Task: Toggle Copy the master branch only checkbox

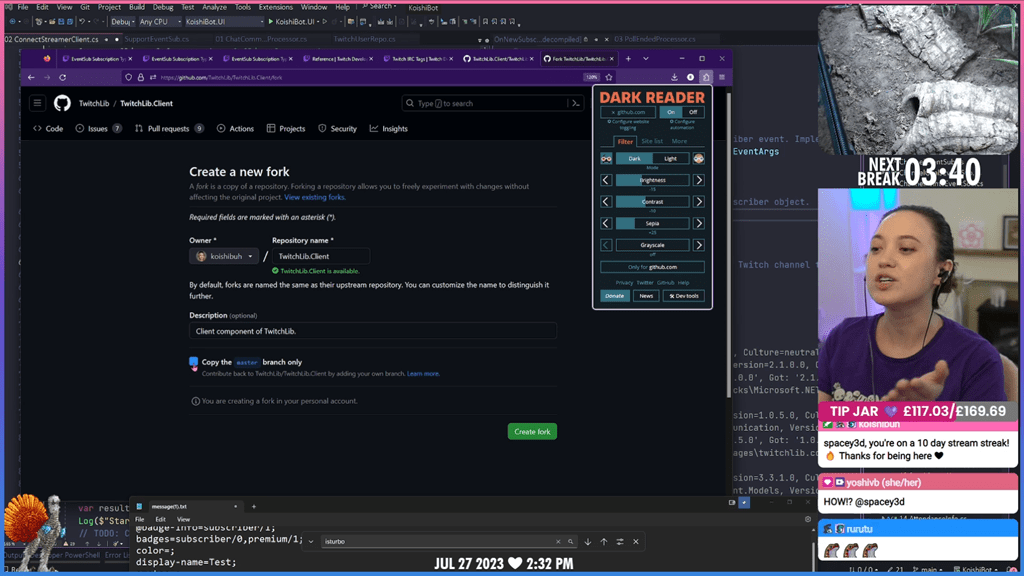Action: tap(193, 362)
